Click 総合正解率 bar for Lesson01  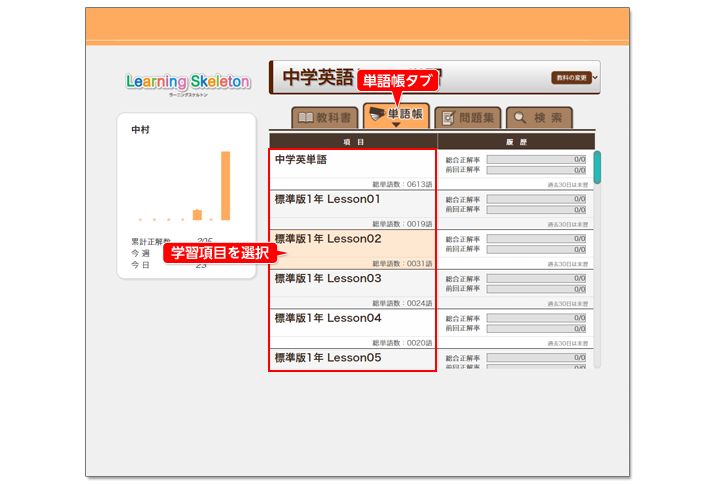[536, 199]
